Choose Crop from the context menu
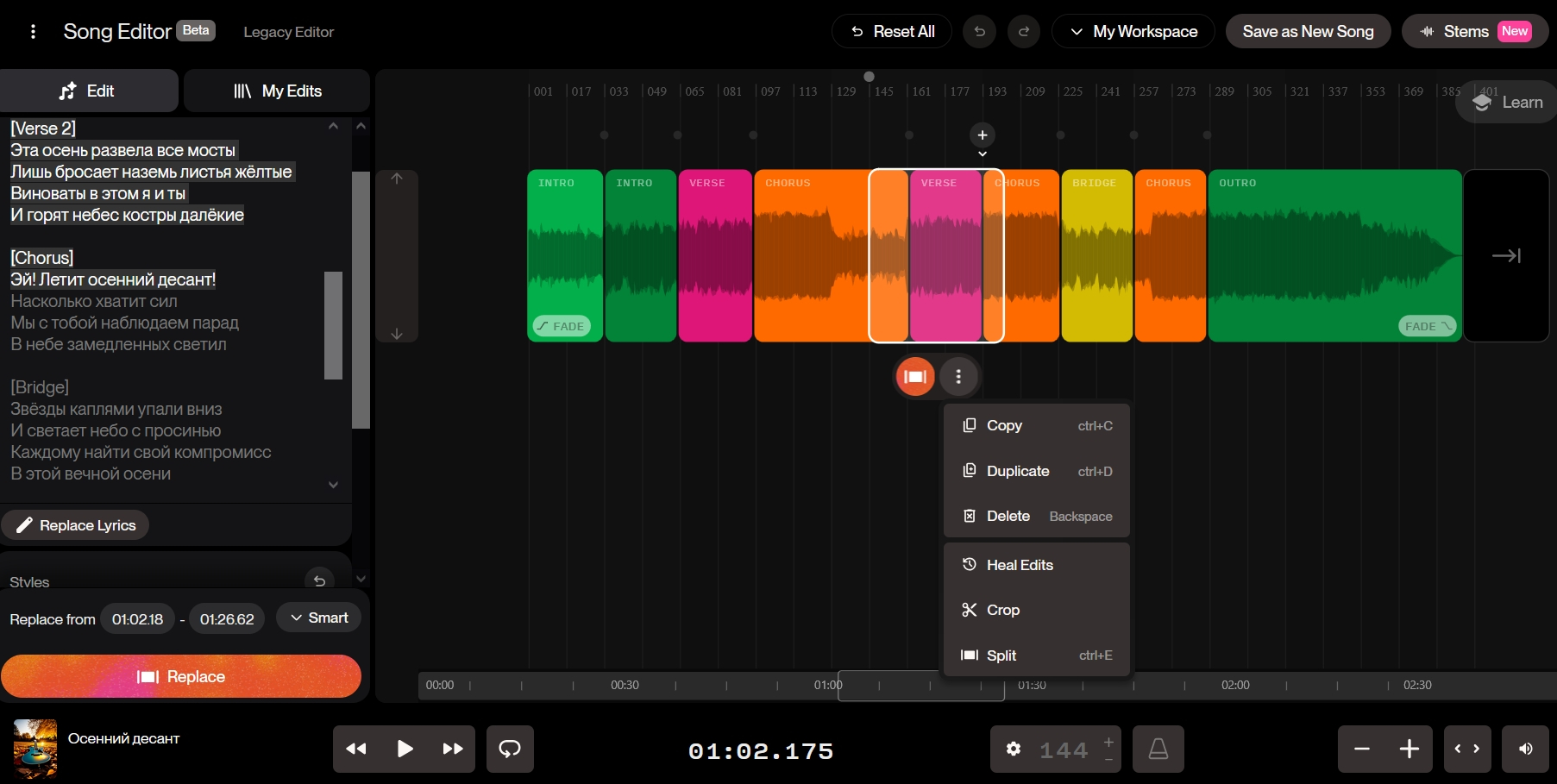 coord(1037,610)
